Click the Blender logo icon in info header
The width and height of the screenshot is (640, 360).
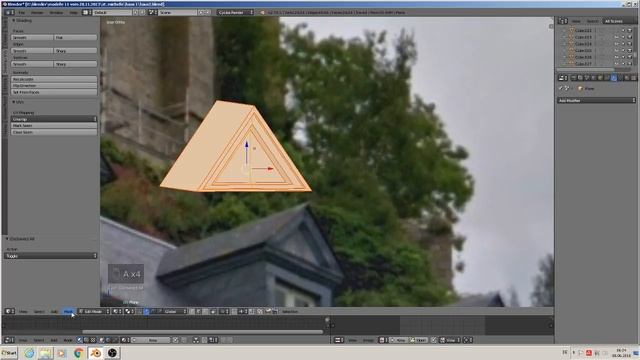(x=262, y=13)
